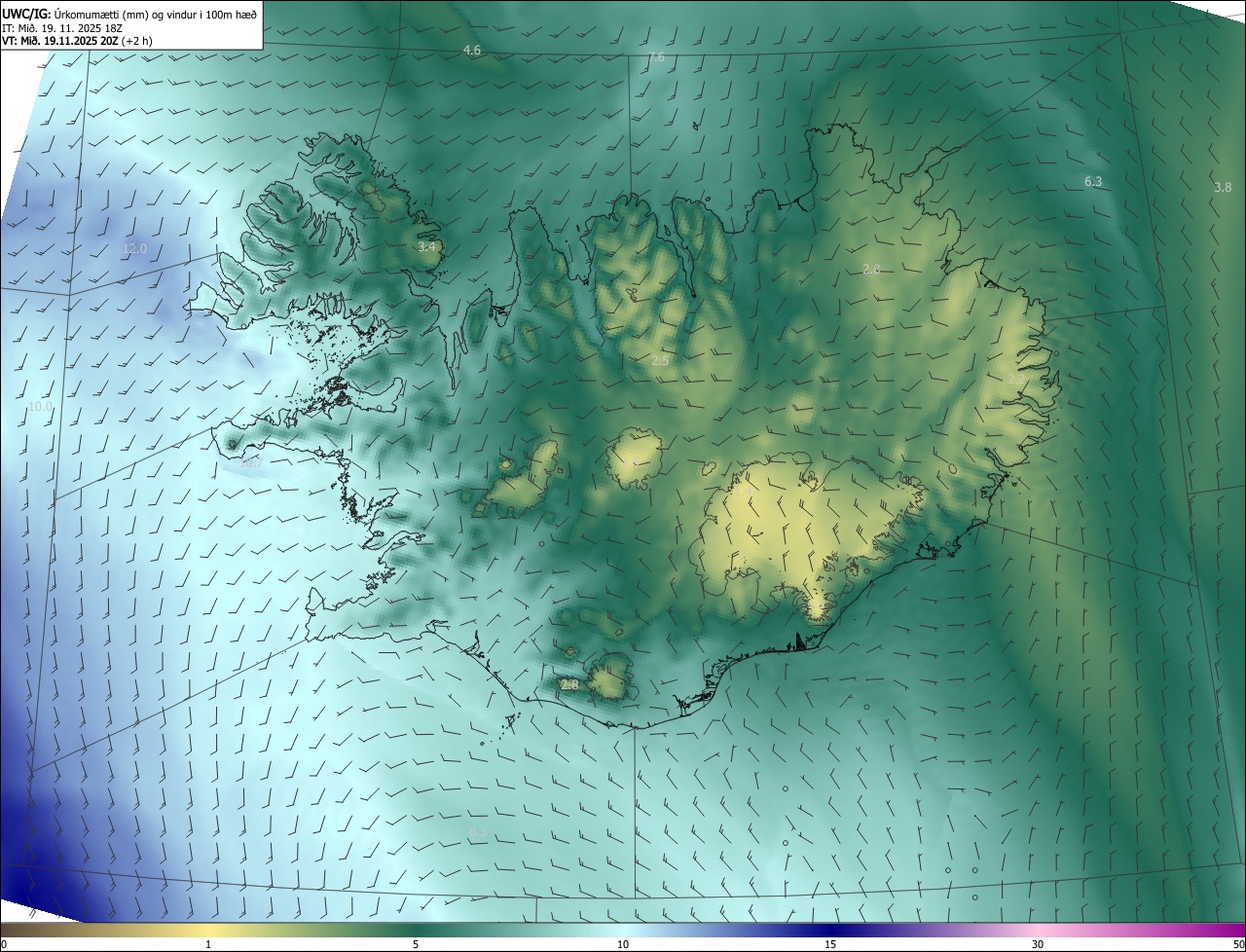Click the 15 tick label on the color scale

point(830,944)
